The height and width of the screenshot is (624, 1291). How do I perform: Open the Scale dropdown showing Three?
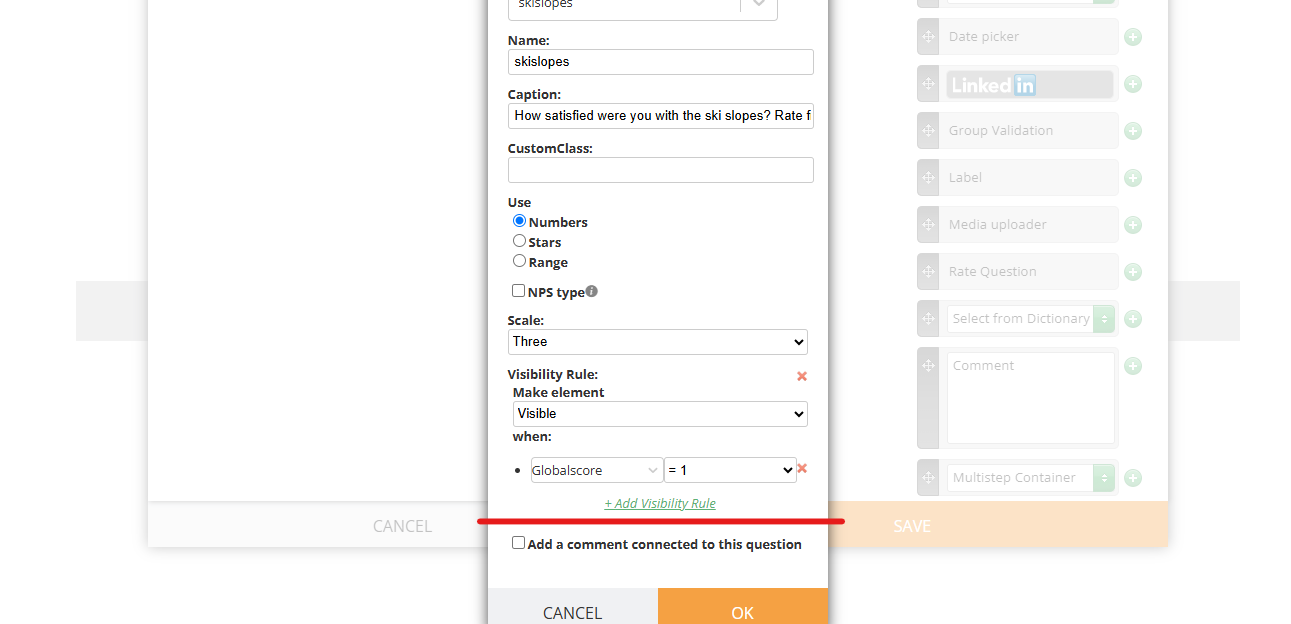(658, 342)
